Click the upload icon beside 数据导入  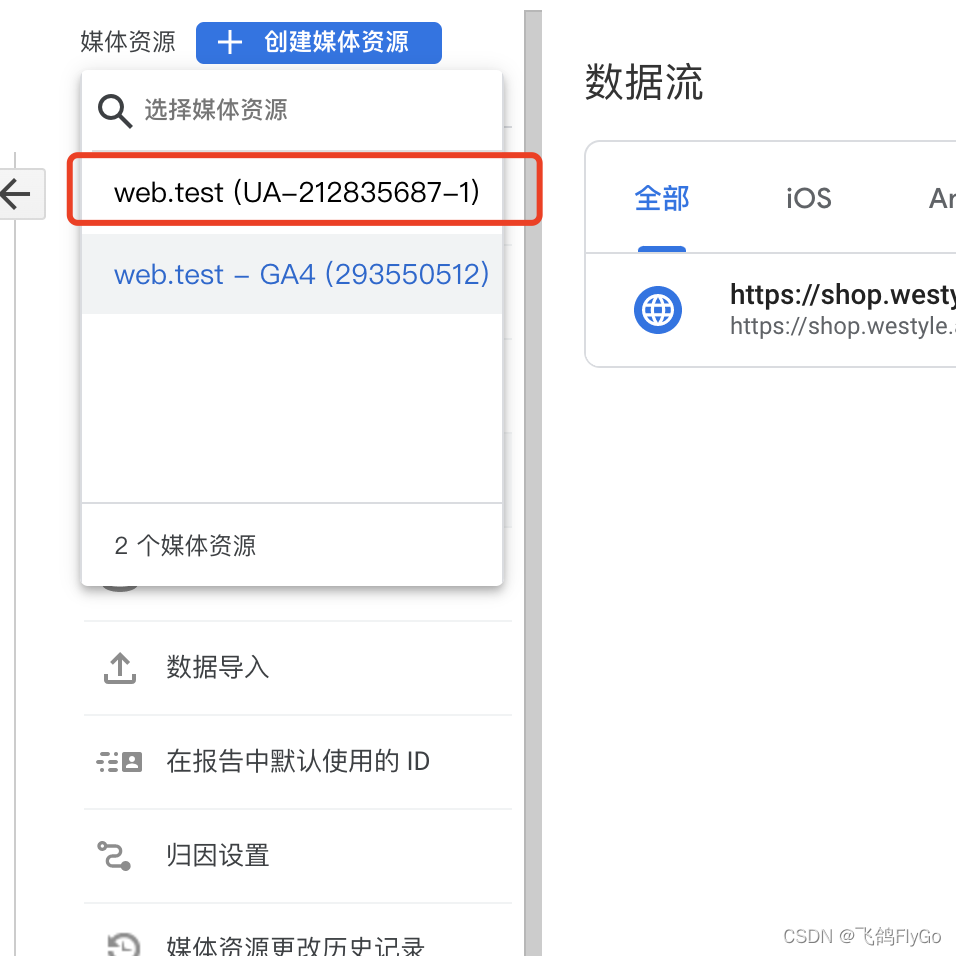click(120, 668)
